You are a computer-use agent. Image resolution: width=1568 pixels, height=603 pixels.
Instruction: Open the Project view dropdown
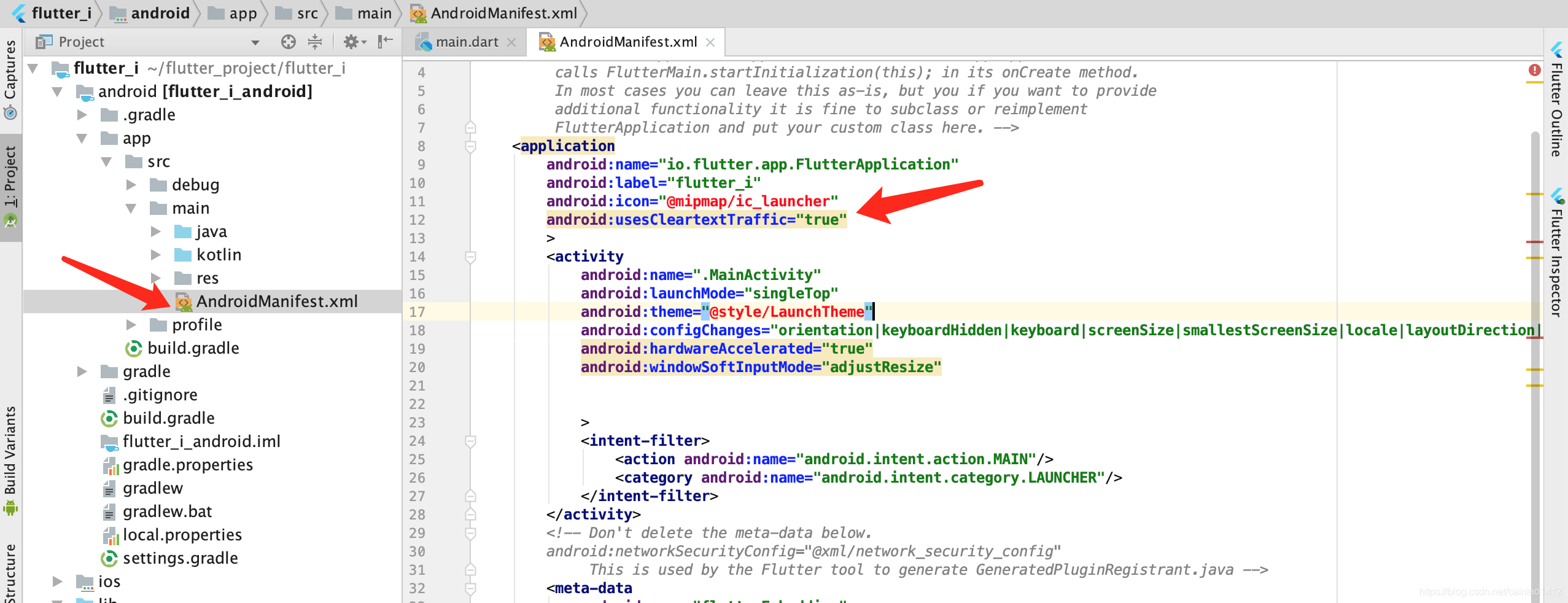click(x=255, y=42)
